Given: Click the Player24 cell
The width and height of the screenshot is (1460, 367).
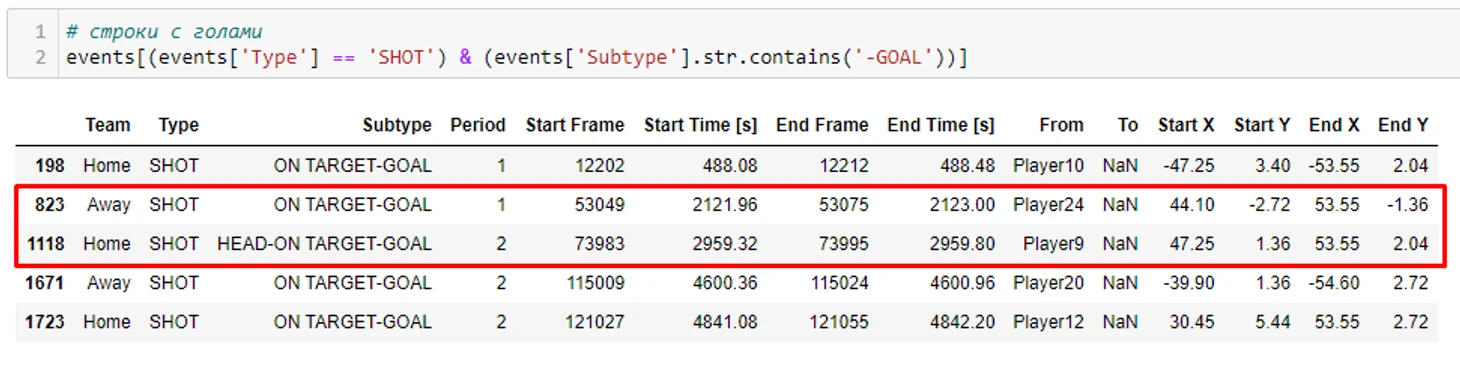Looking at the screenshot, I should (x=1048, y=205).
